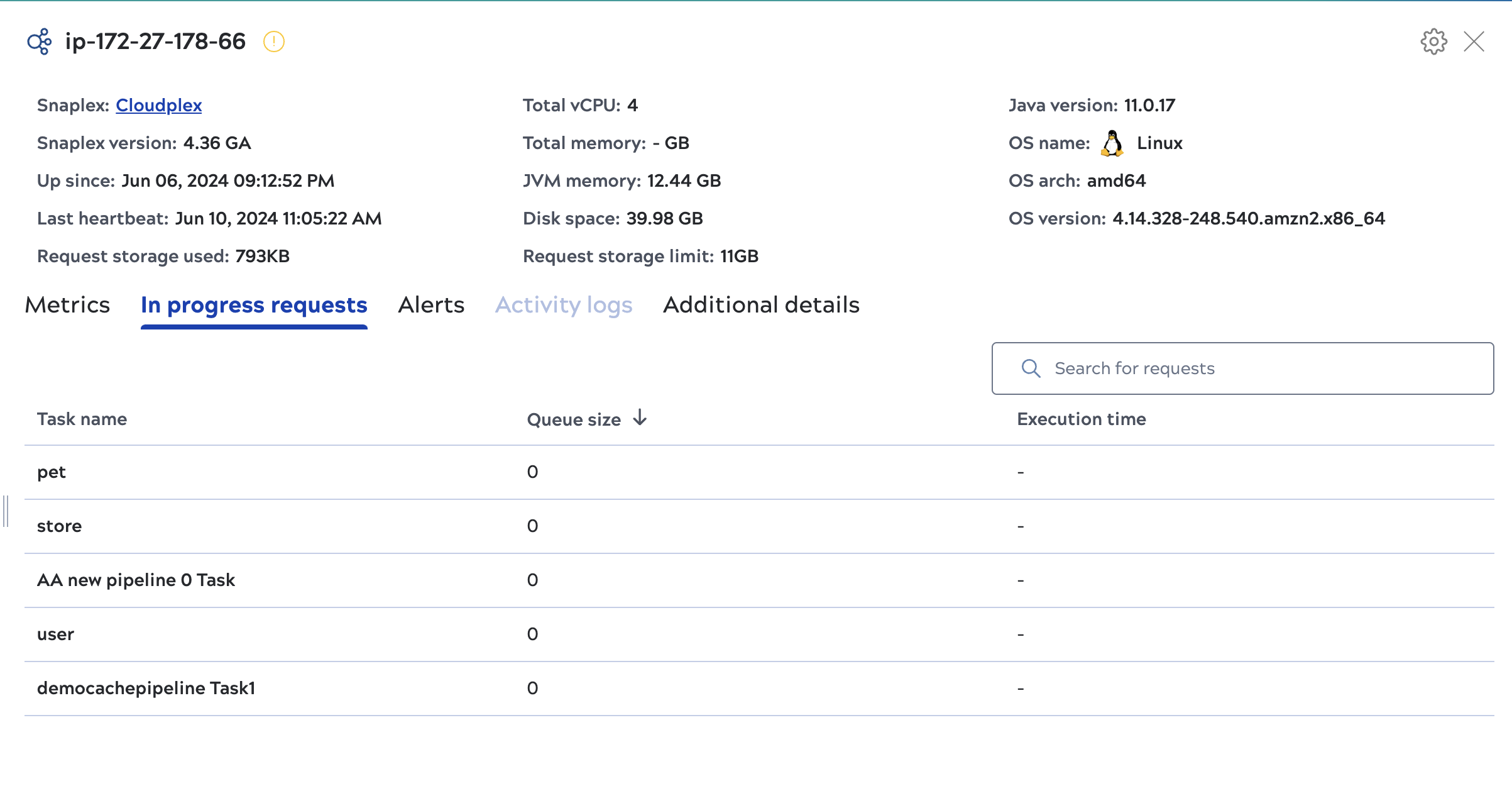Click the panel resize handle on the left edge
The height and width of the screenshot is (786, 1512).
coord(6,511)
